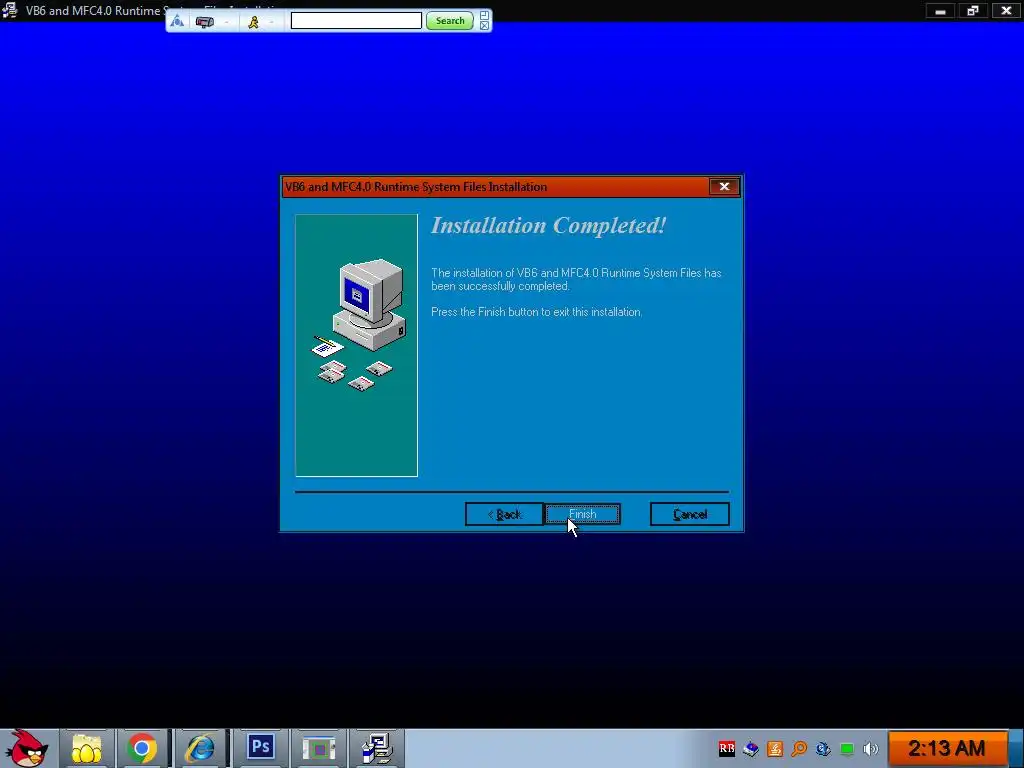Click the AOL triangle logo icon
This screenshot has width=1024, height=768.
pyautogui.click(x=177, y=22)
